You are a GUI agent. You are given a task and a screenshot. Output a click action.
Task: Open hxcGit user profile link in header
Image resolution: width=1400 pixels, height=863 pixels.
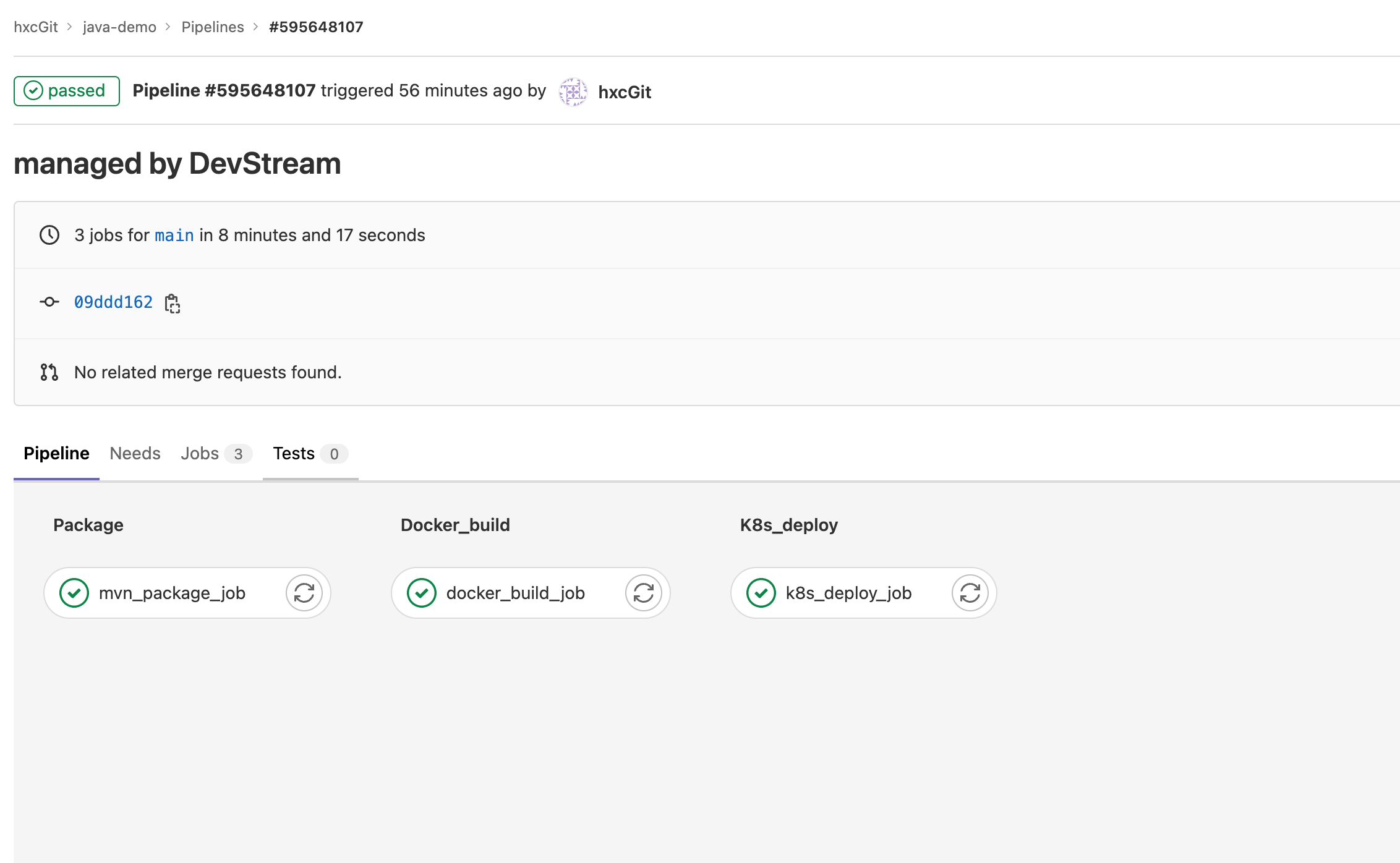tap(625, 92)
